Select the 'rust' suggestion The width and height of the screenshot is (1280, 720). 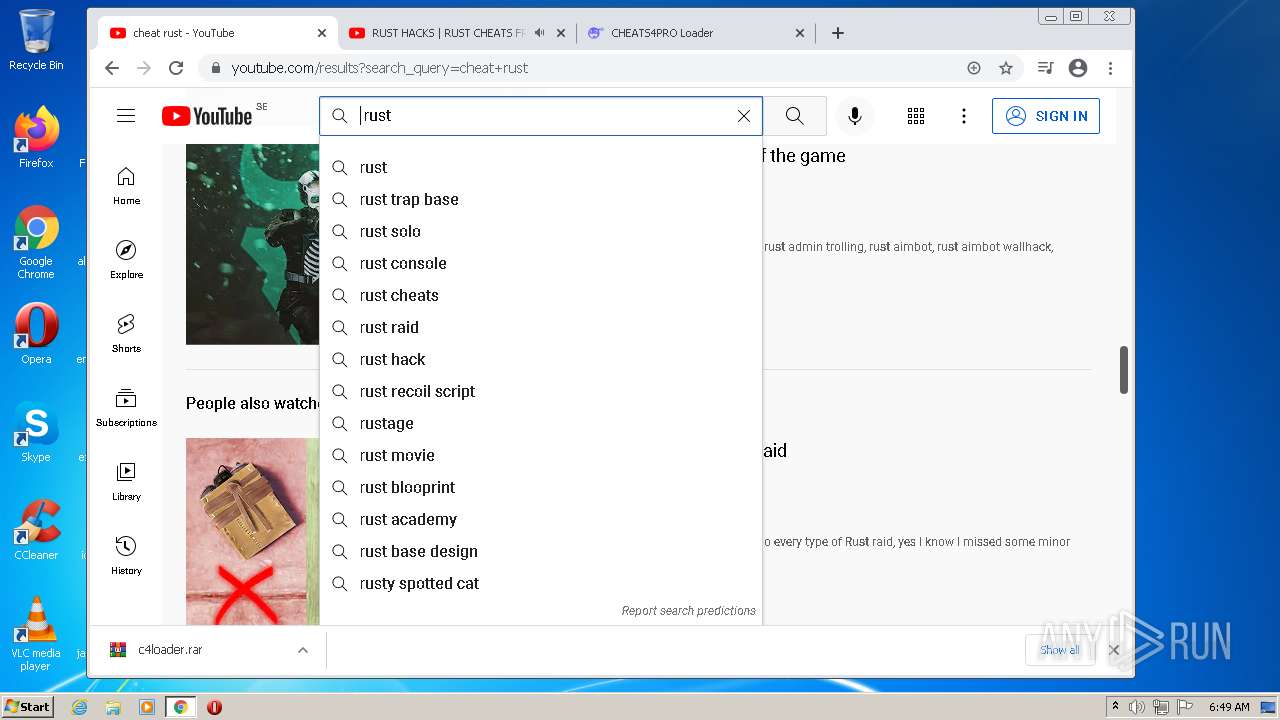pos(541,167)
